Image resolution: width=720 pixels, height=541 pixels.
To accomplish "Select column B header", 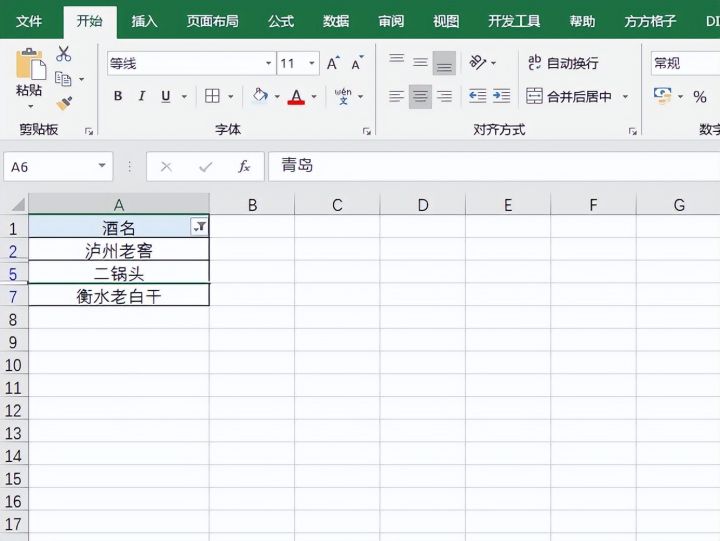I will point(252,204).
